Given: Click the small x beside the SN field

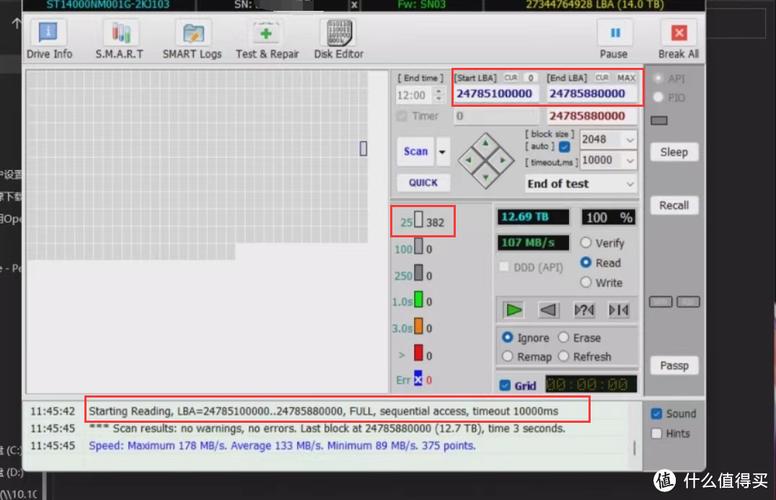Looking at the screenshot, I should tap(354, 5).
